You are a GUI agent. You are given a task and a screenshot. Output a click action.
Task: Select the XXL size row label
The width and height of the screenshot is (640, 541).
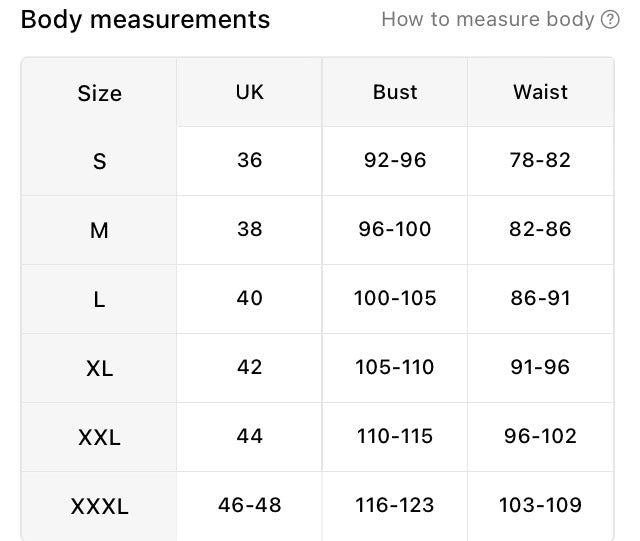pos(100,437)
